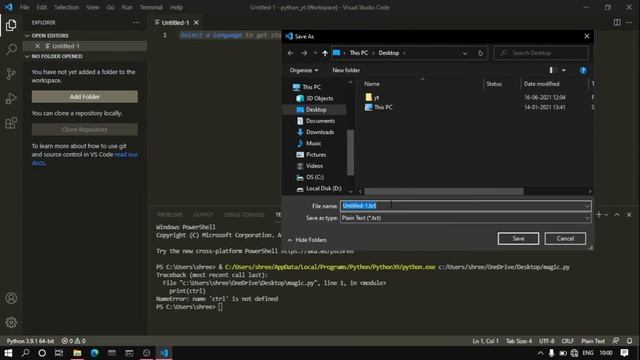Open the Extensions view
The width and height of the screenshot is (640, 360).
[x=11, y=123]
